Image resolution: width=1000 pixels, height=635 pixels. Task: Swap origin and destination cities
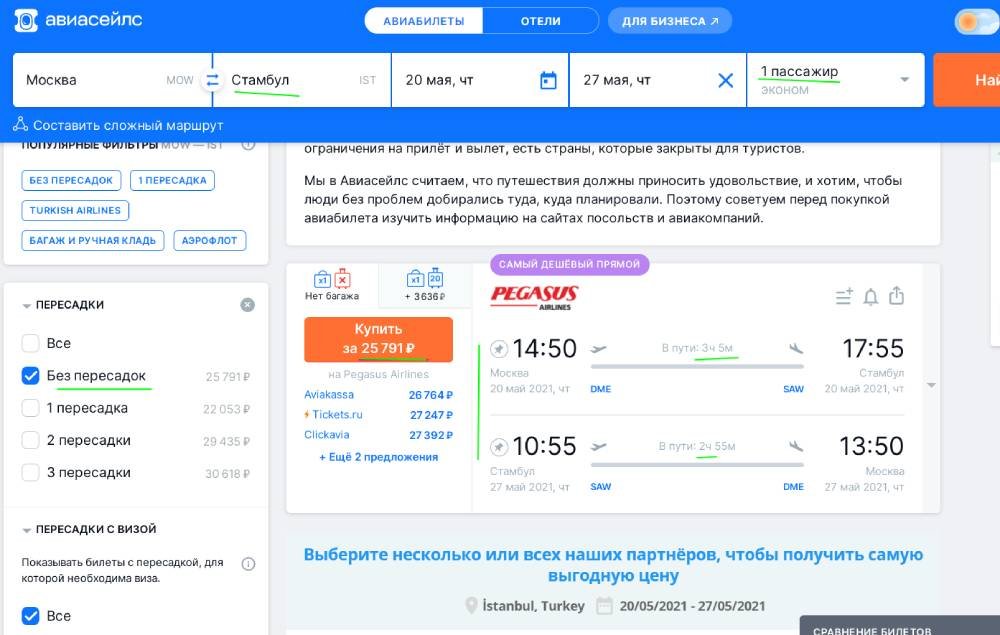pos(211,80)
